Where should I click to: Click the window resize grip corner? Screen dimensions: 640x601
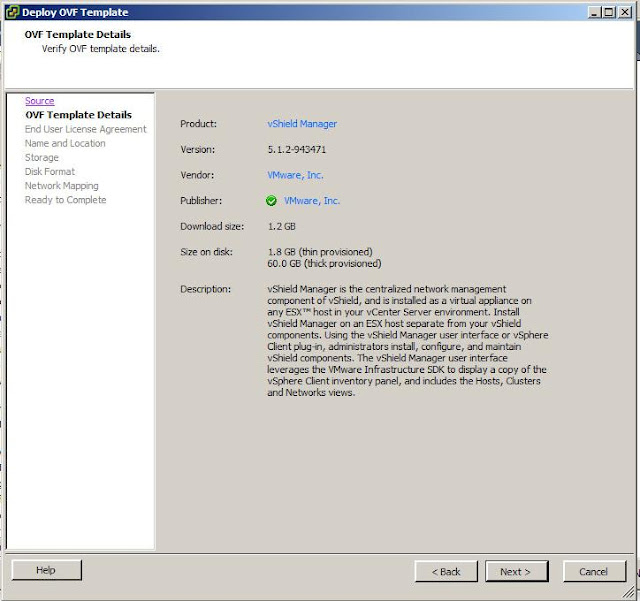click(629, 591)
